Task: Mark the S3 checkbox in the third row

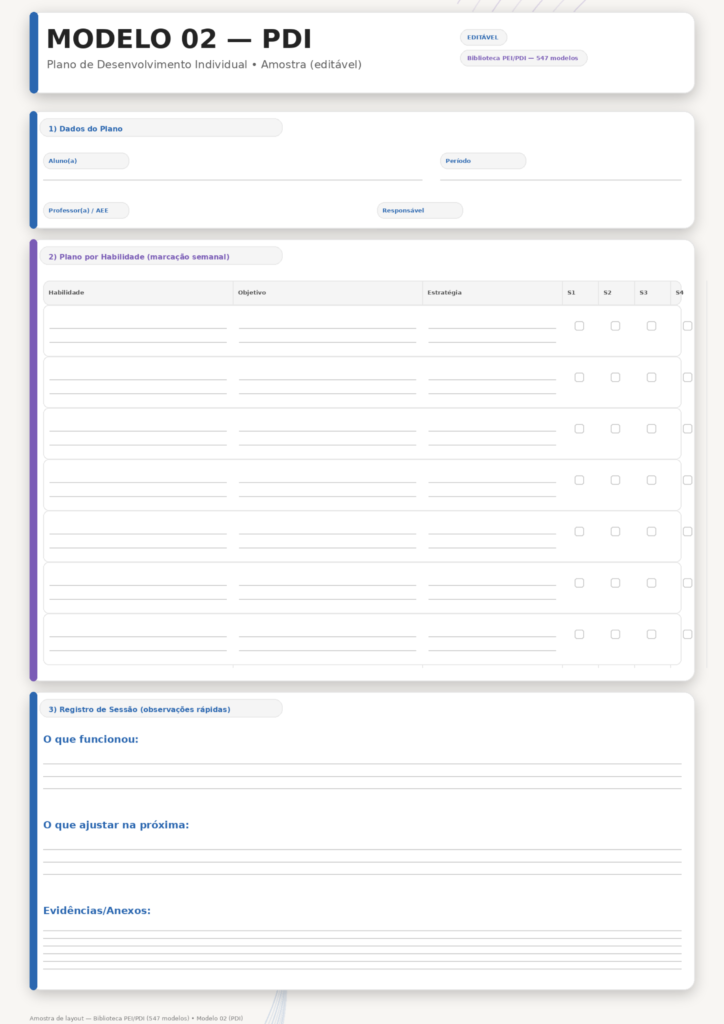Action: click(x=651, y=429)
